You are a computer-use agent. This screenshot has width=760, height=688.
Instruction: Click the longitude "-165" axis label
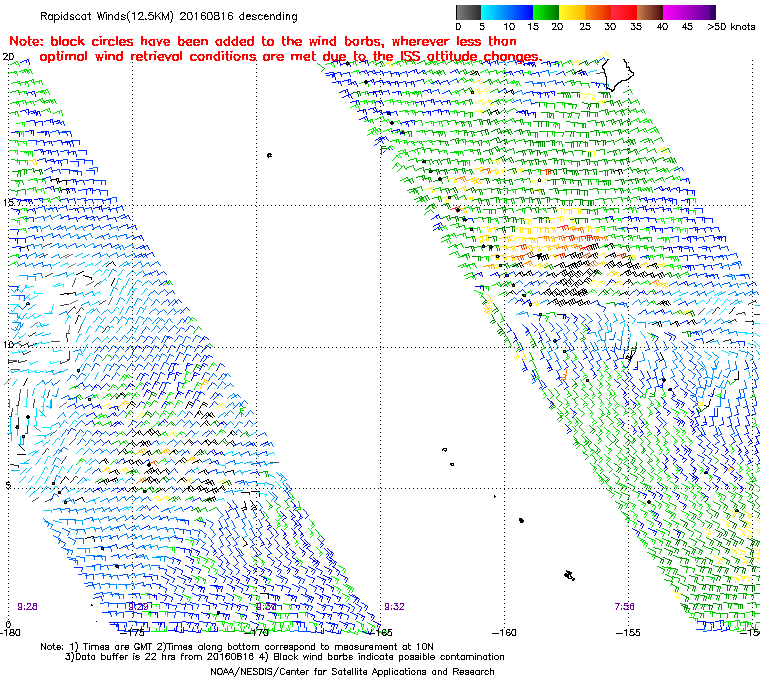[380, 633]
